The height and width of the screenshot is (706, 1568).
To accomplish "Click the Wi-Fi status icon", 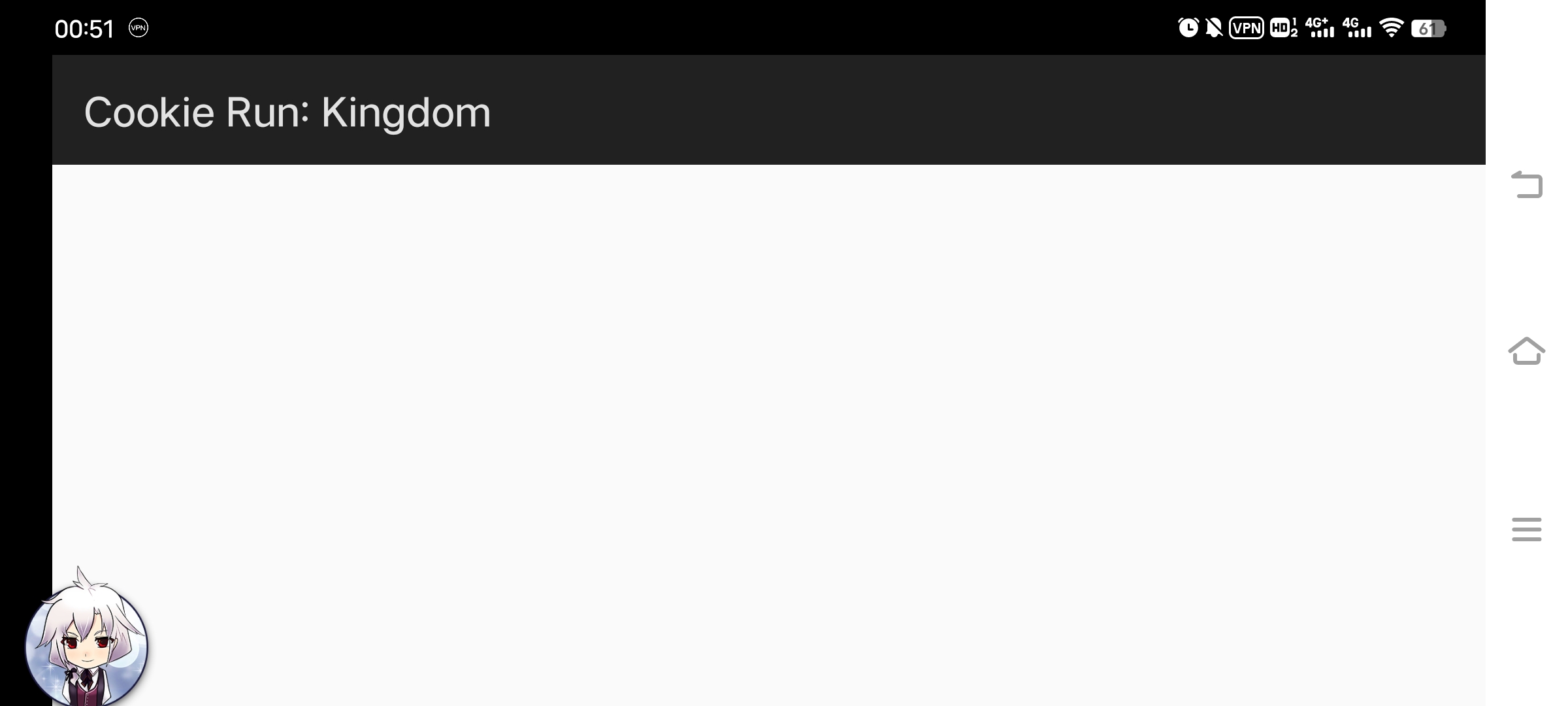I will (1392, 28).
